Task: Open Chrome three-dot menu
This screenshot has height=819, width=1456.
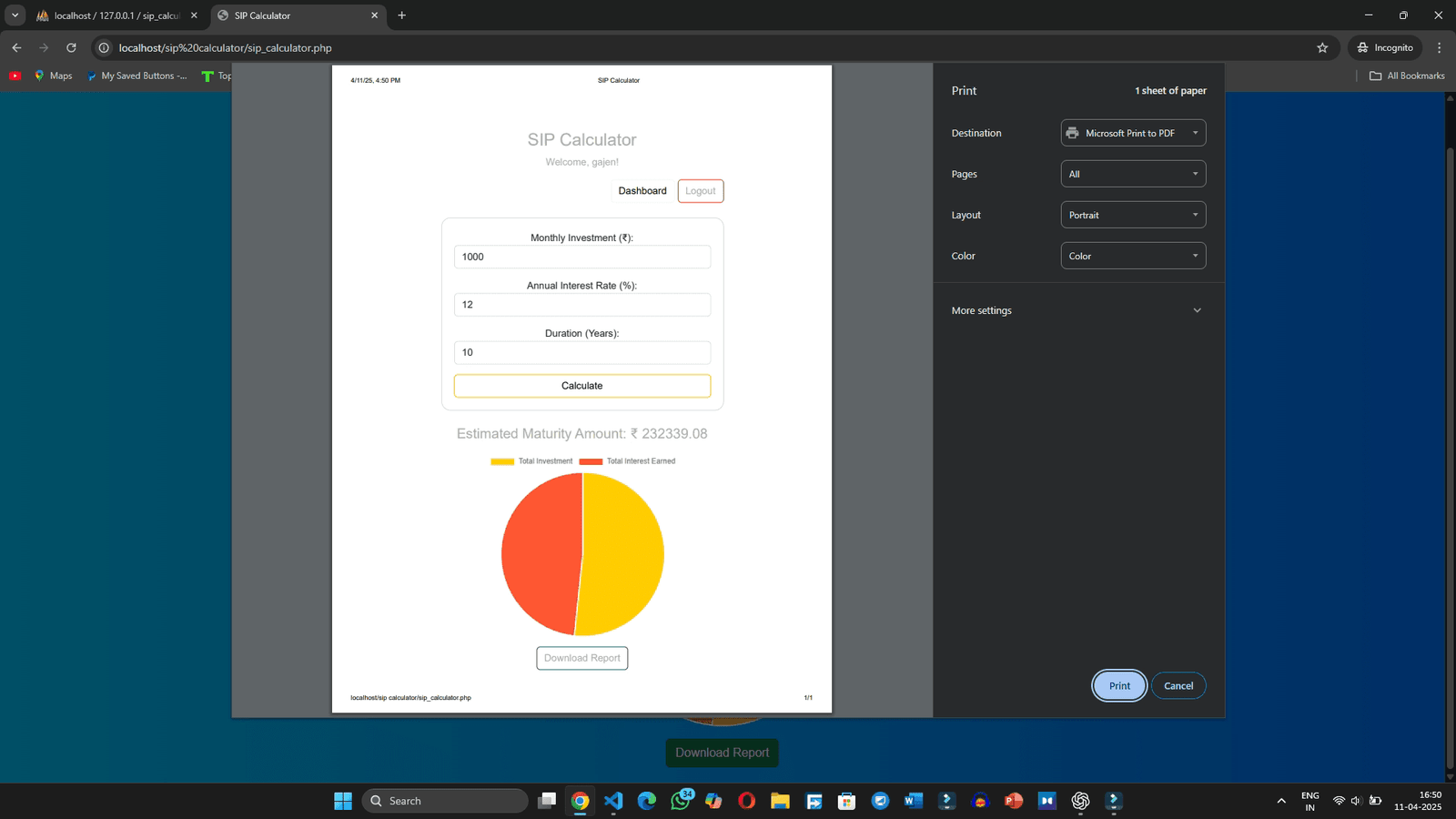Action: coord(1439,47)
